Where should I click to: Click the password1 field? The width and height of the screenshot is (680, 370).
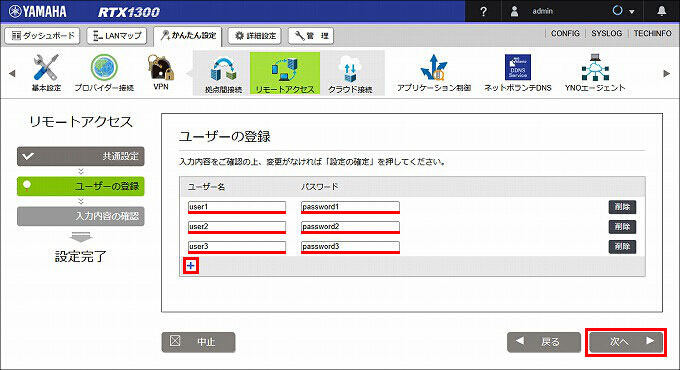(x=350, y=207)
